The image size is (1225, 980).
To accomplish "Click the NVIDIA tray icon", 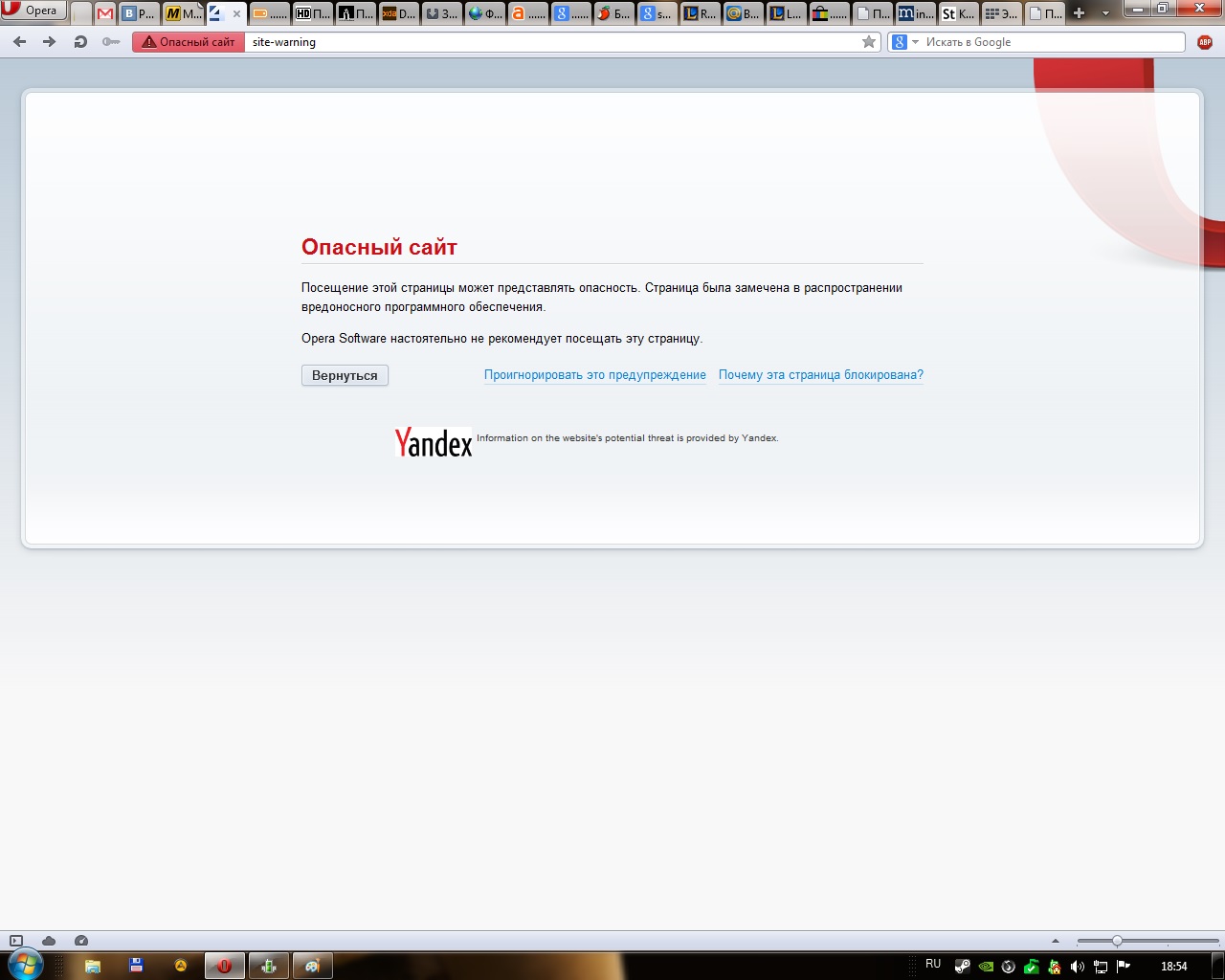I will 986,967.
